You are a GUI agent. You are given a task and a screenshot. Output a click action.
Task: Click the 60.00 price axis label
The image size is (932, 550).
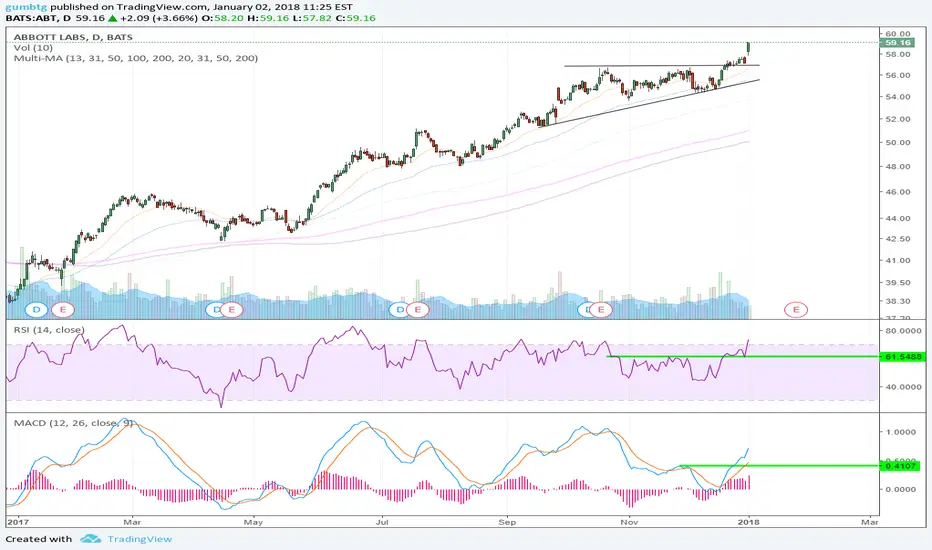[x=898, y=34]
